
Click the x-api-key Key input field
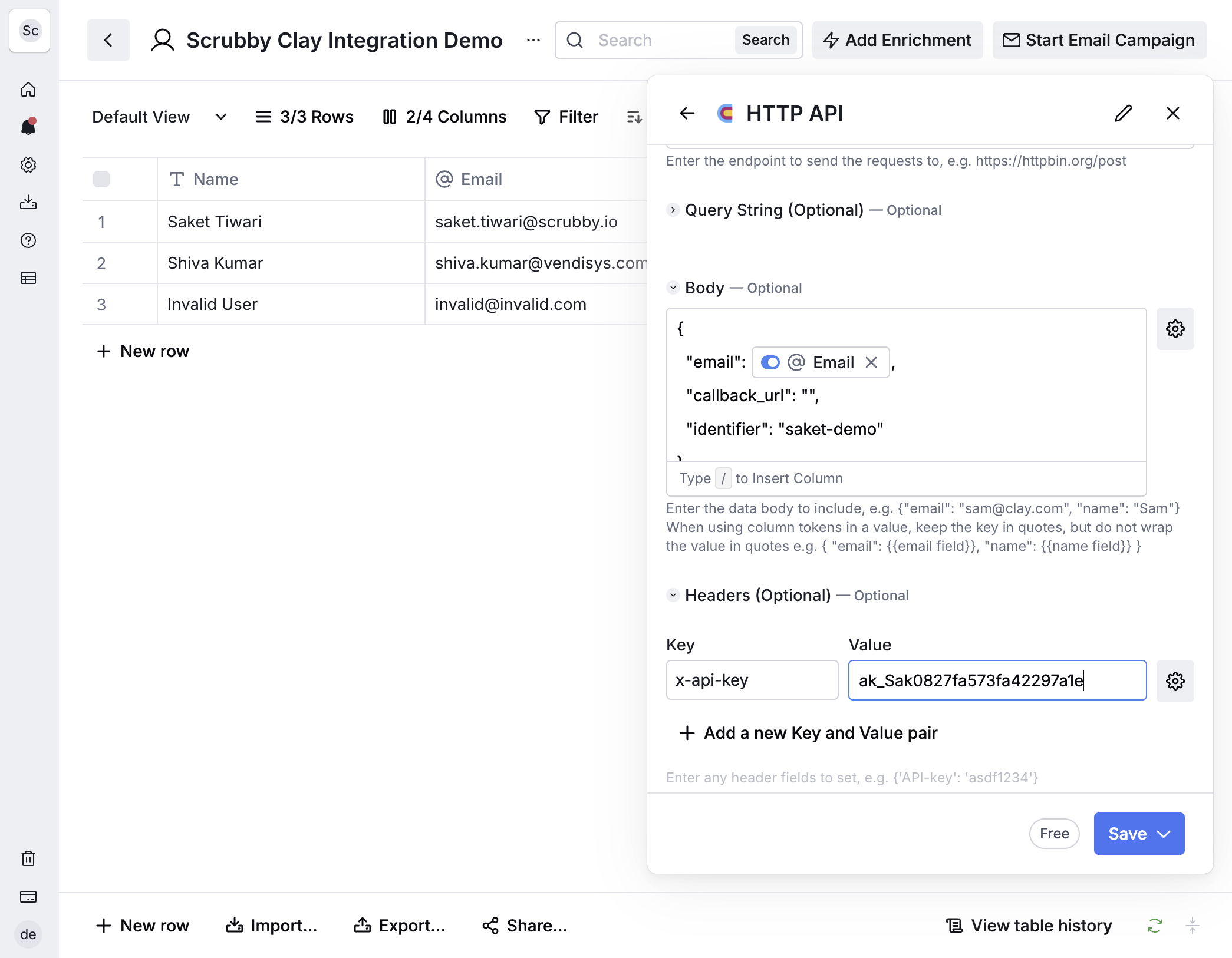752,680
